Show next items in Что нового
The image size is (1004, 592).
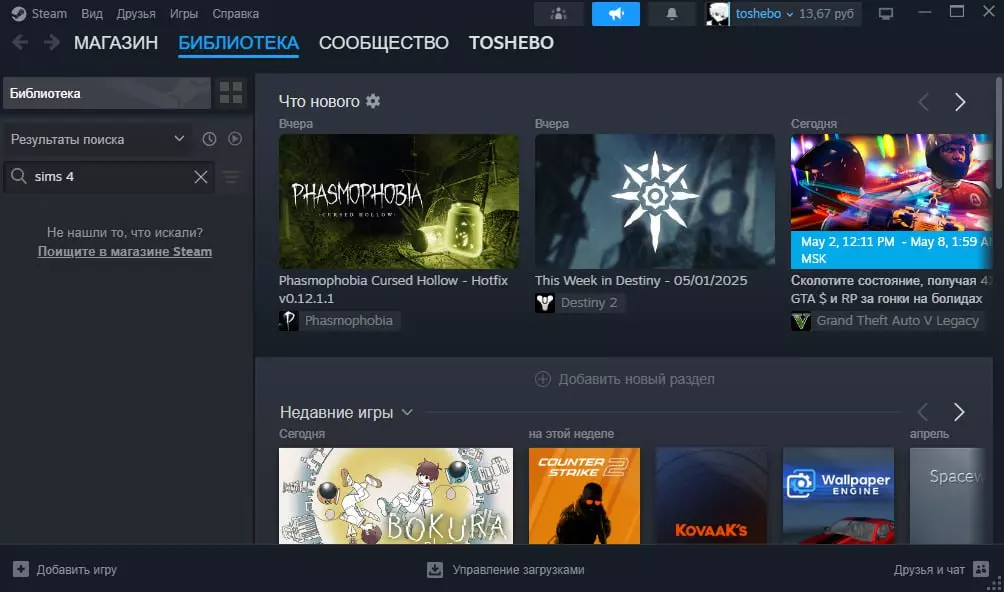click(960, 102)
